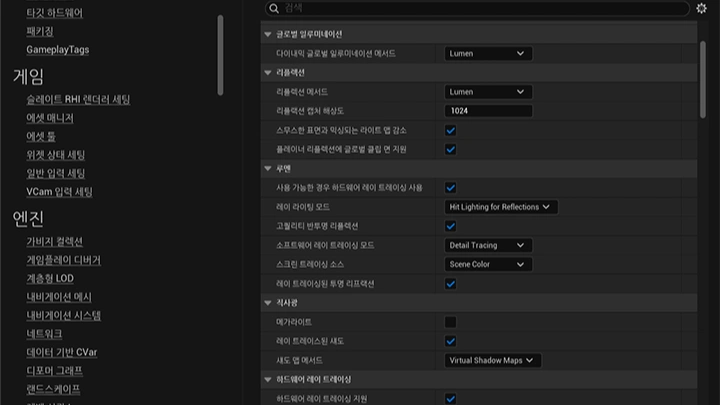Collapse the 직사광 section
This screenshot has width=720, height=405.
268,303
